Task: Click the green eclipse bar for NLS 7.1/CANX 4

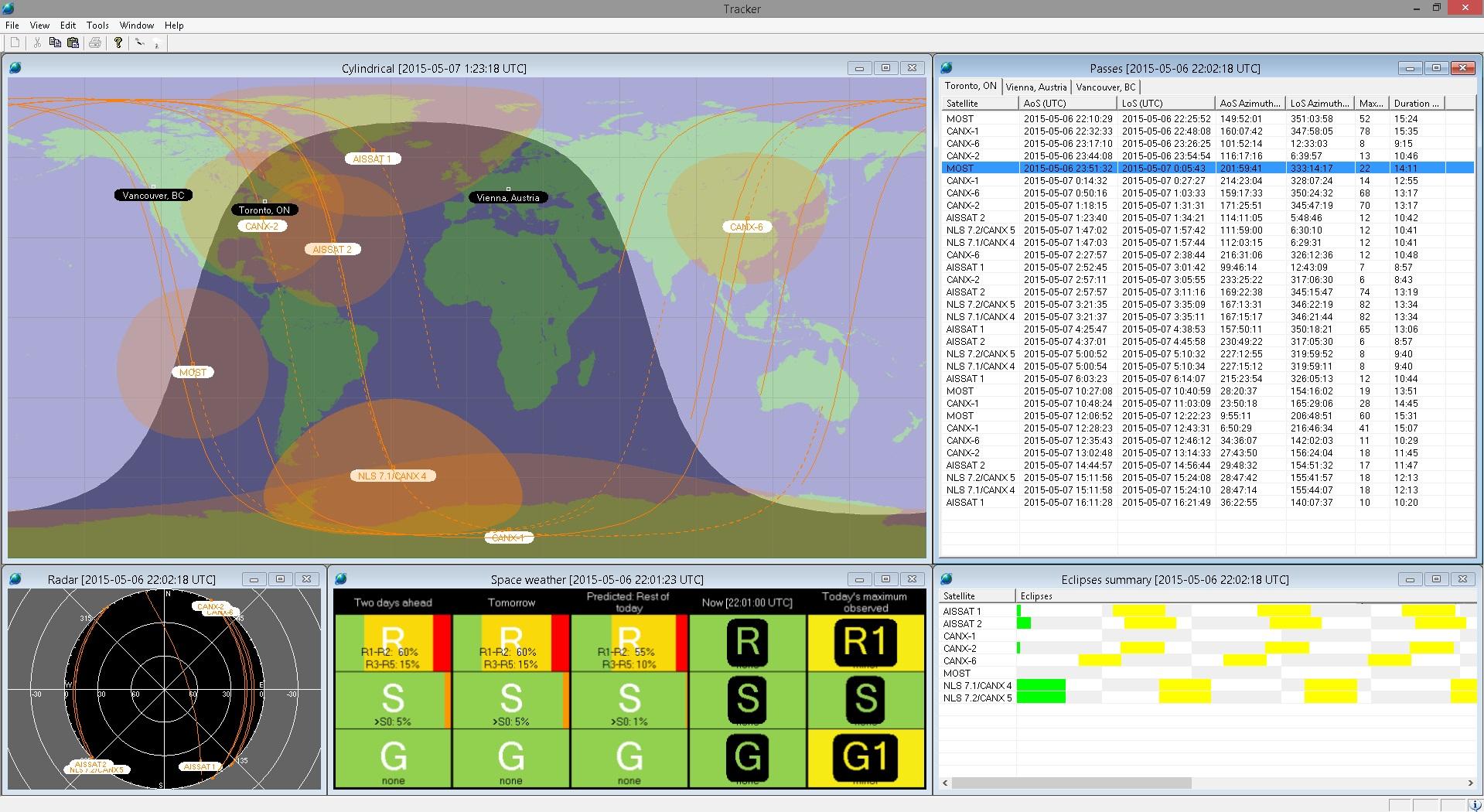Action: 1041,685
